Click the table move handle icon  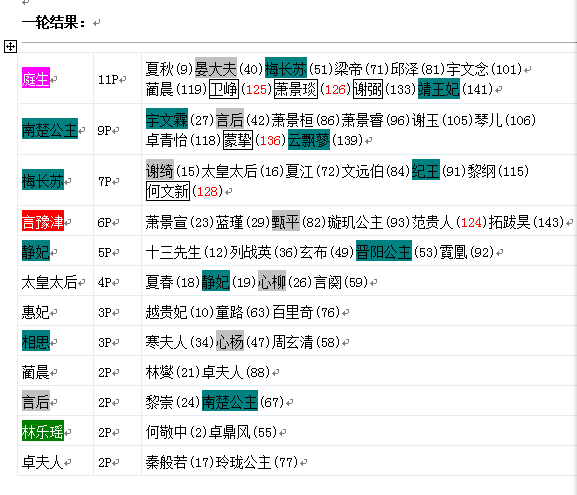[x=10, y=47]
